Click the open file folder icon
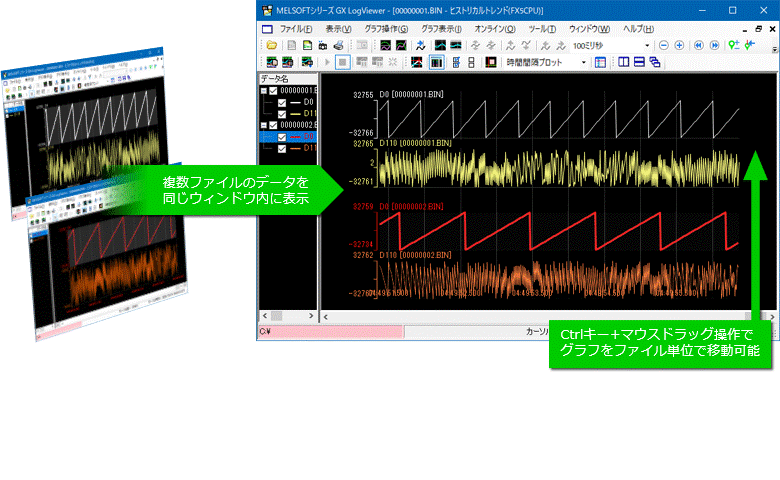Image resolution: width=780 pixels, height=480 pixels. pos(270,46)
